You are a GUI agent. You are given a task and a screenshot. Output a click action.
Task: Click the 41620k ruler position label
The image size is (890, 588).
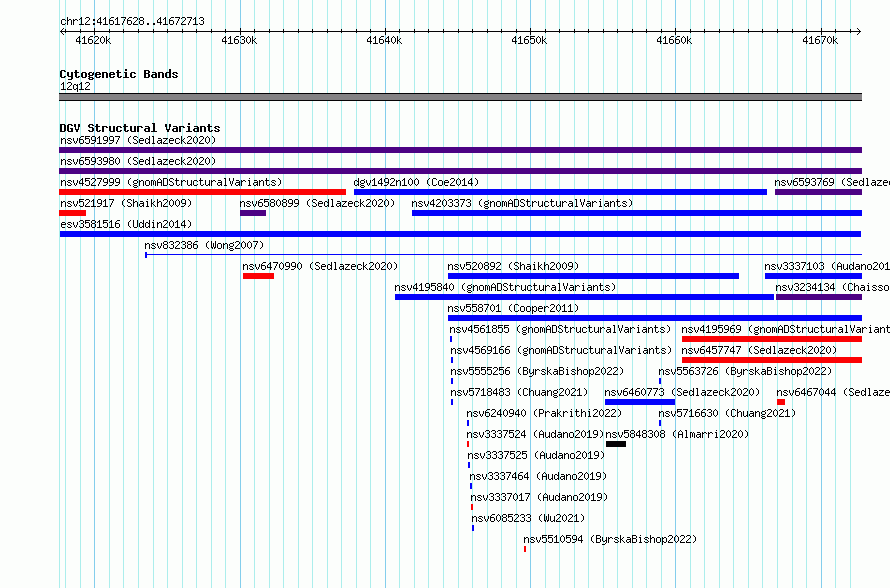pos(93,40)
